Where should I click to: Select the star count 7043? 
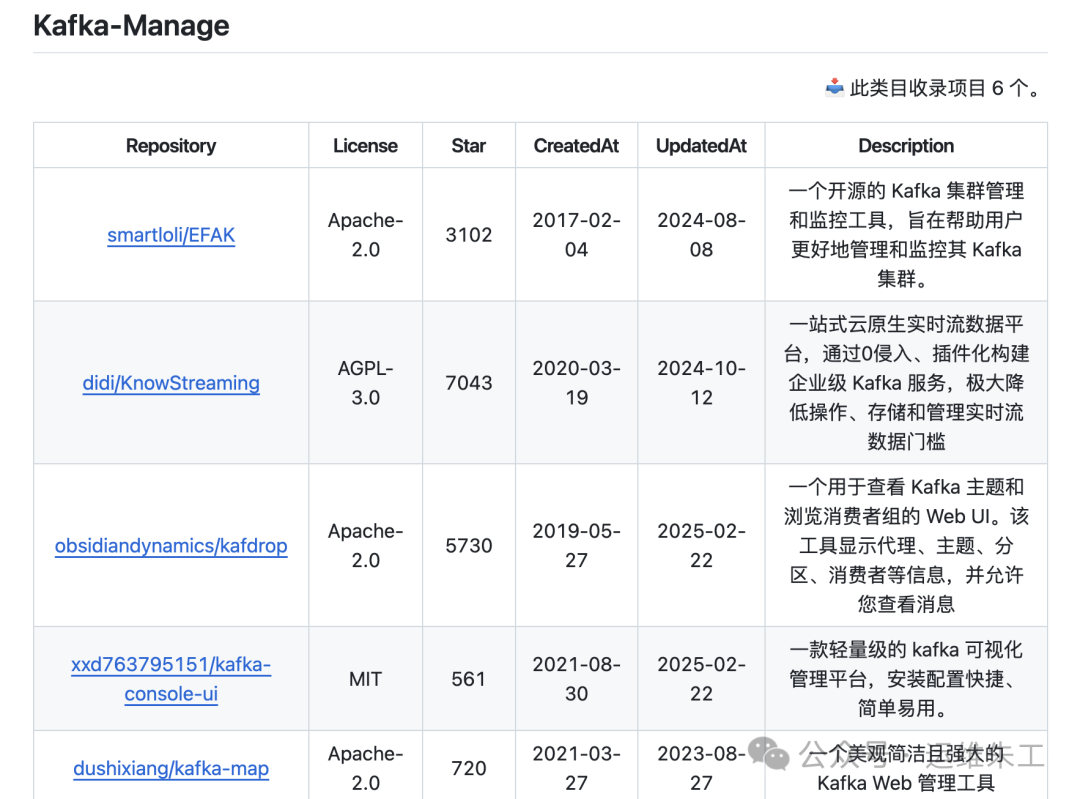[x=468, y=383]
